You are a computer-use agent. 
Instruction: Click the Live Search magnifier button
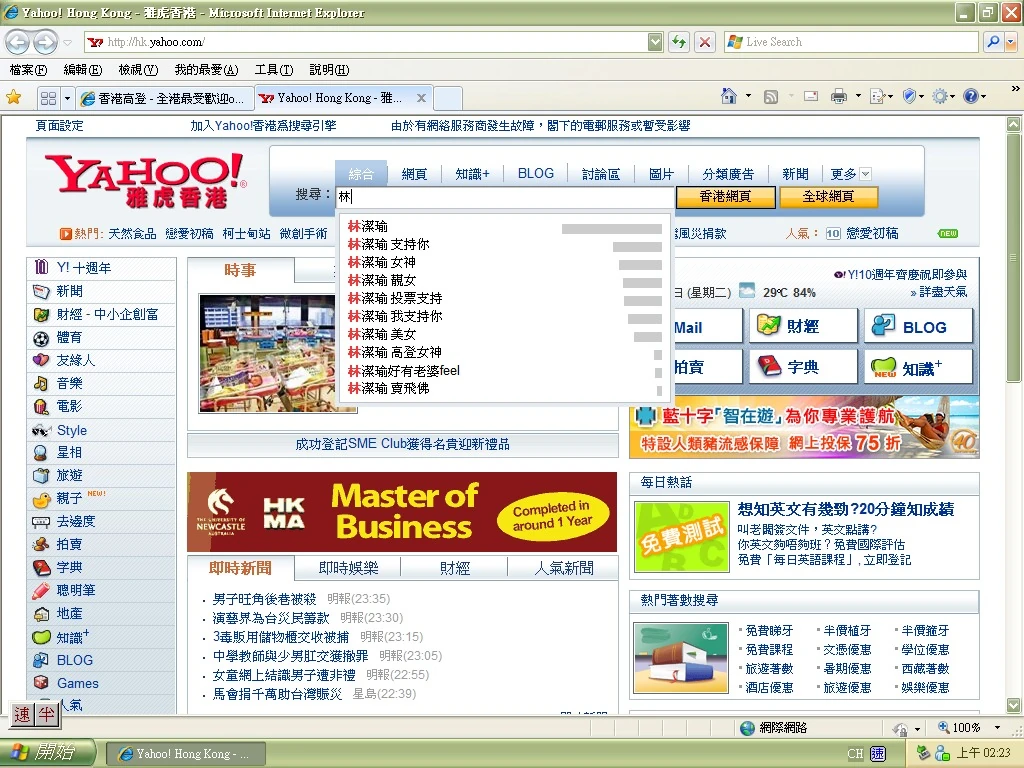993,42
